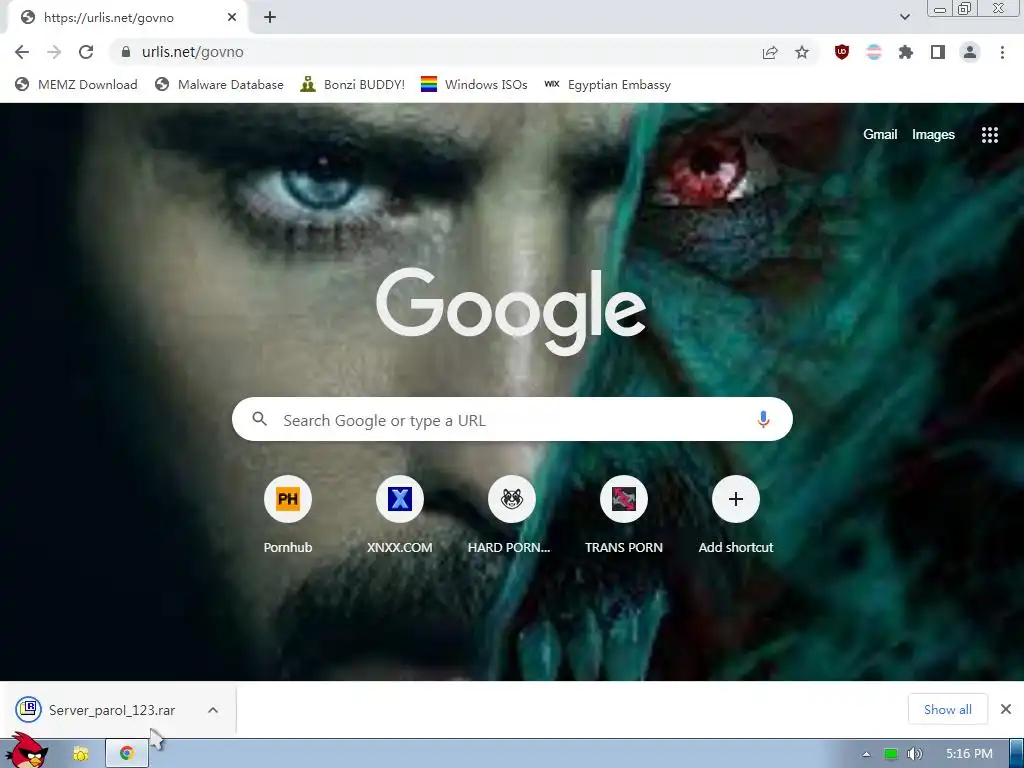1024x768 pixels.
Task: Expand the tab search chevron
Action: click(x=904, y=17)
